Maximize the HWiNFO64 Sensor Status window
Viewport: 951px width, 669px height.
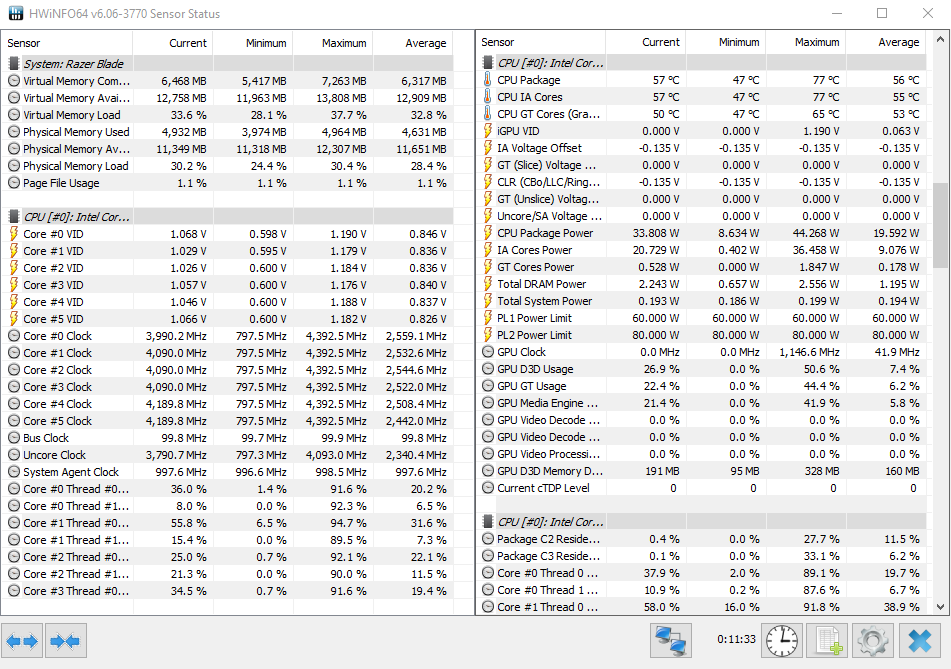(882, 13)
